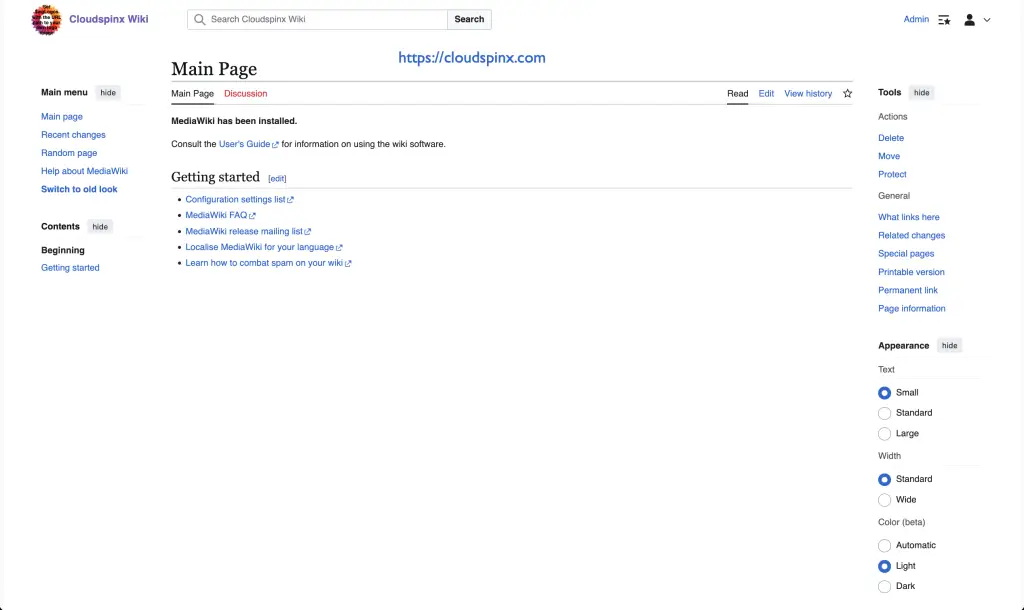Select the Wide width radio button
This screenshot has height=610, width=1024.
pyautogui.click(x=884, y=500)
